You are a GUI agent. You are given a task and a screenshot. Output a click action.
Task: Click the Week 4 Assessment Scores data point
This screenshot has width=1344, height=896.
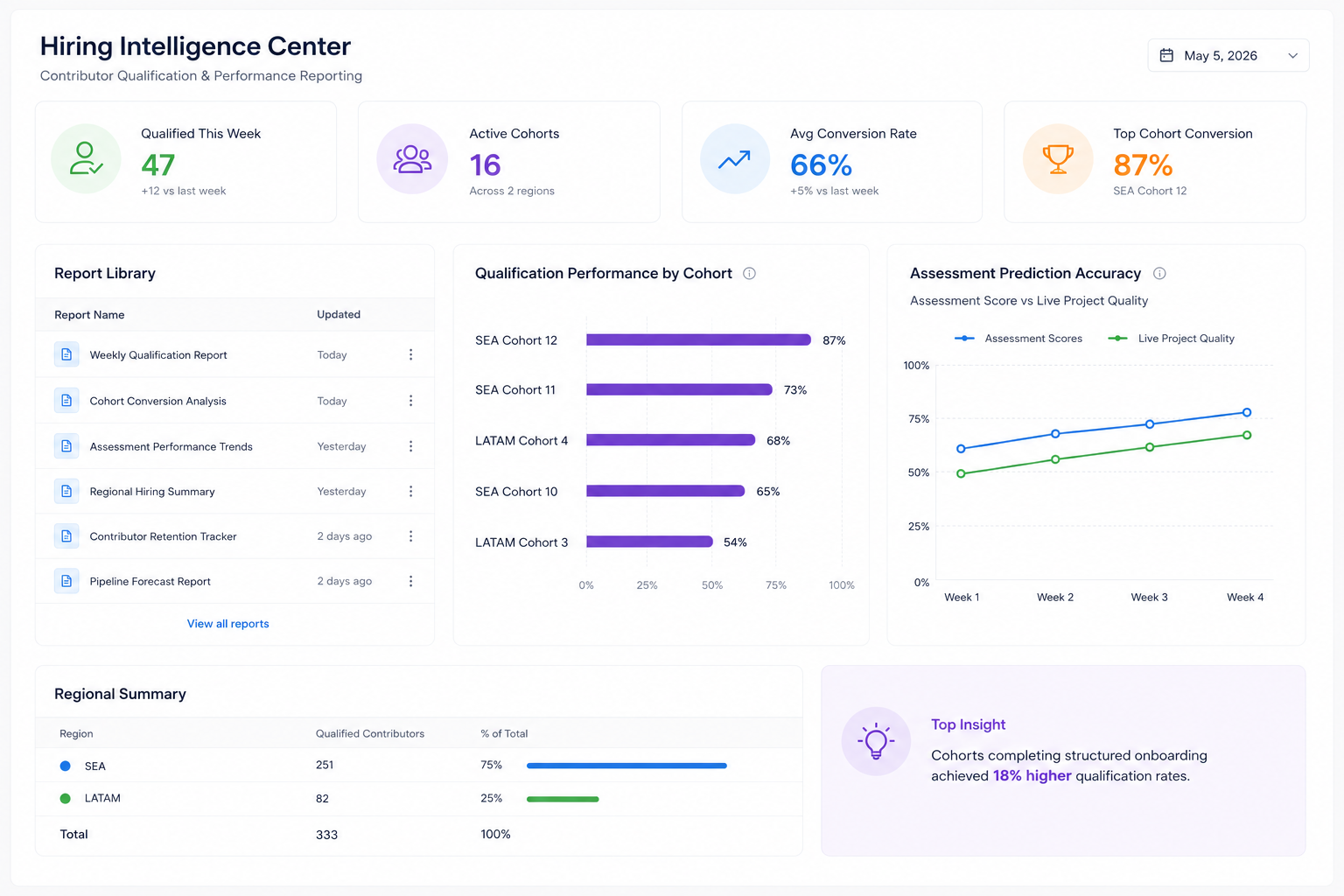pyautogui.click(x=1247, y=412)
